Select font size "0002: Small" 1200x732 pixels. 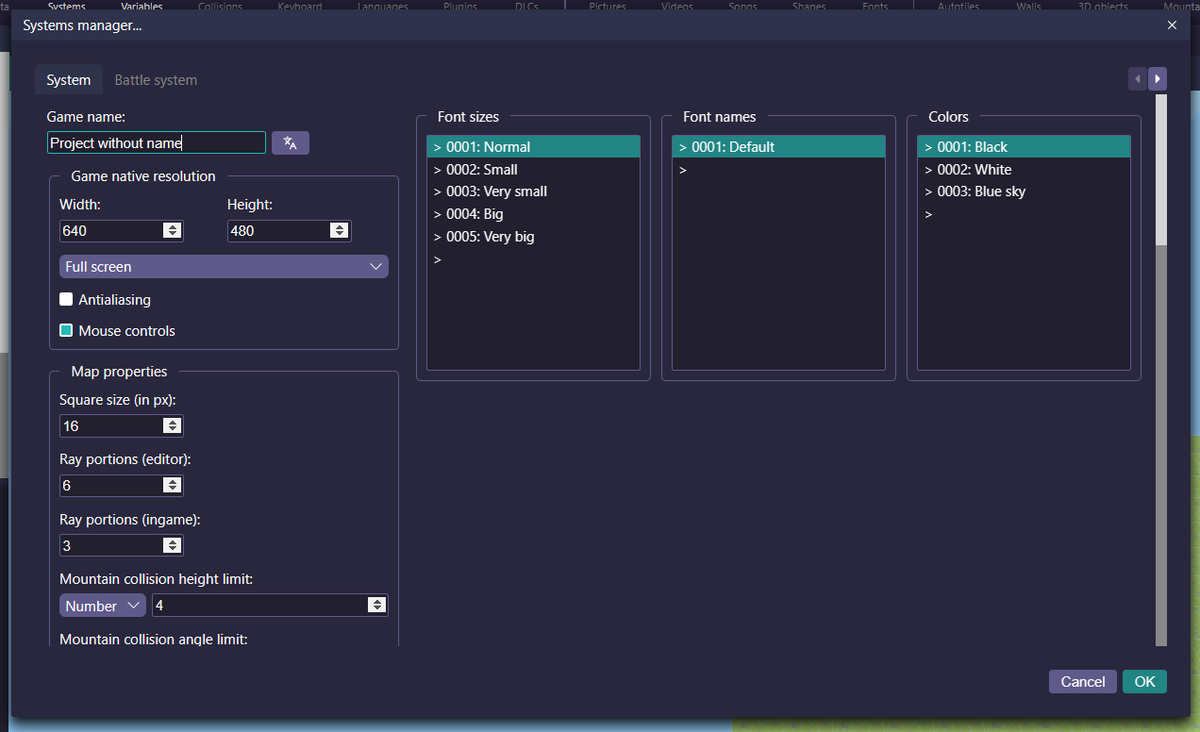coord(533,170)
